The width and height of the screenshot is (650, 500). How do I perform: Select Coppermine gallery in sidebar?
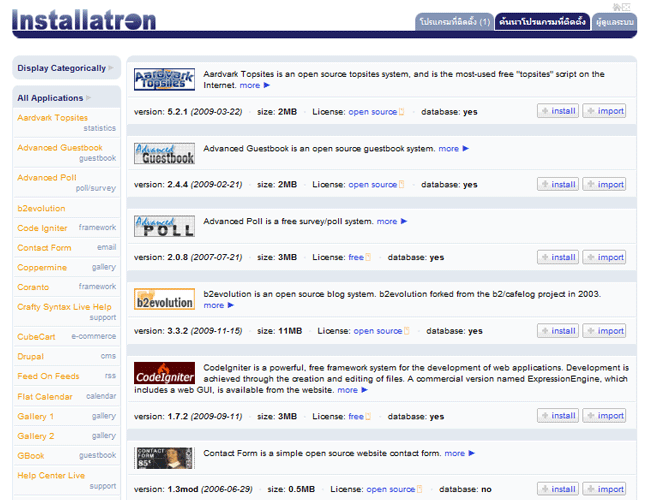[x=42, y=267]
